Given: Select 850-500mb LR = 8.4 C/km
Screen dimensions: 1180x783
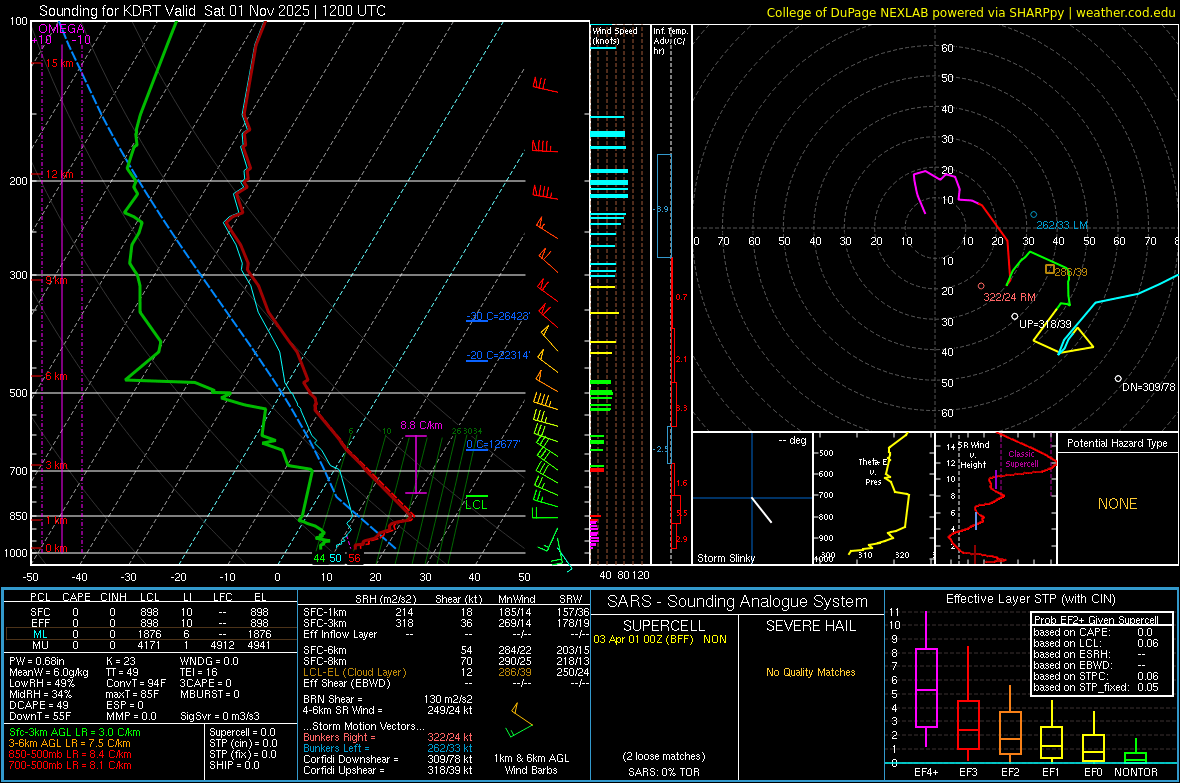Looking at the screenshot, I should tap(70, 754).
